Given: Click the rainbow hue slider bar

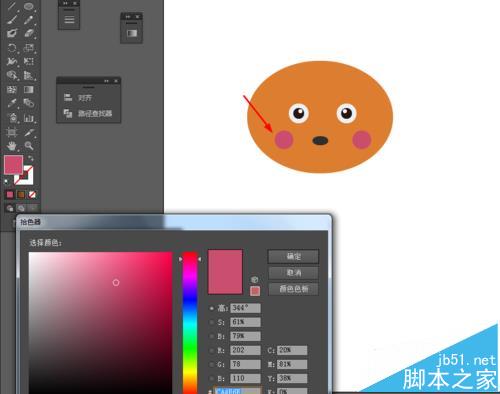Looking at the screenshot, I should click(x=190, y=323).
